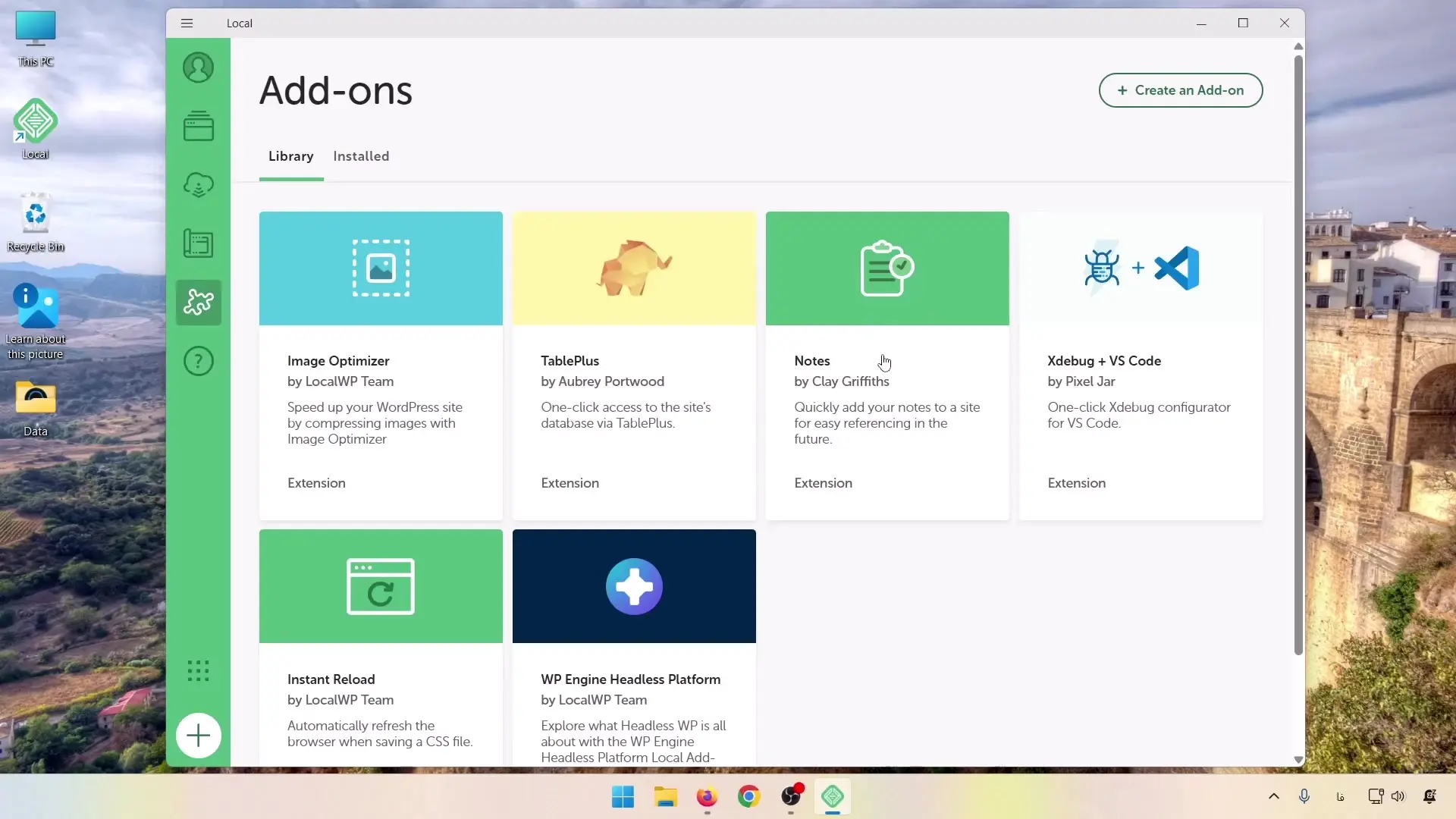Click the add-ons page vertical scrollbar

click(1298, 355)
